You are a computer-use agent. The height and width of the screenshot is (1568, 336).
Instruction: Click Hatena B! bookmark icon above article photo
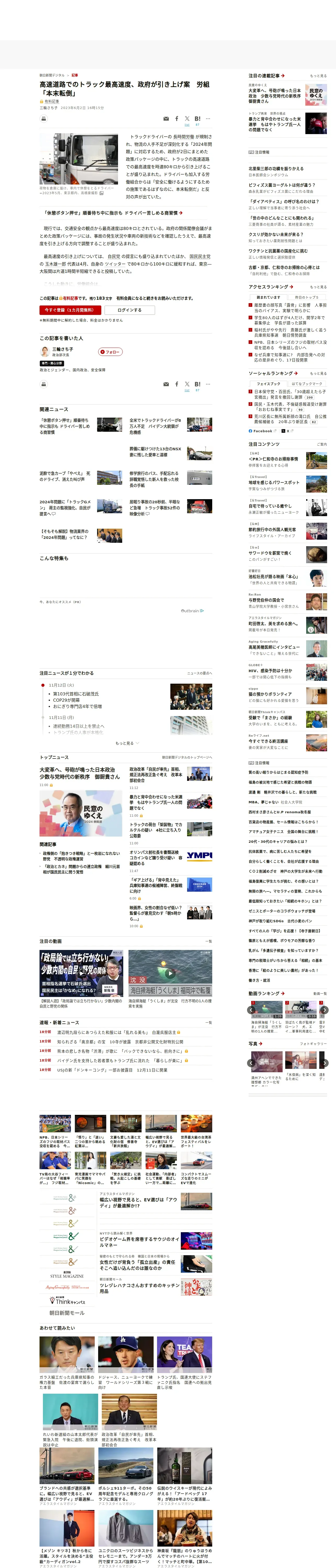pyautogui.click(x=198, y=119)
